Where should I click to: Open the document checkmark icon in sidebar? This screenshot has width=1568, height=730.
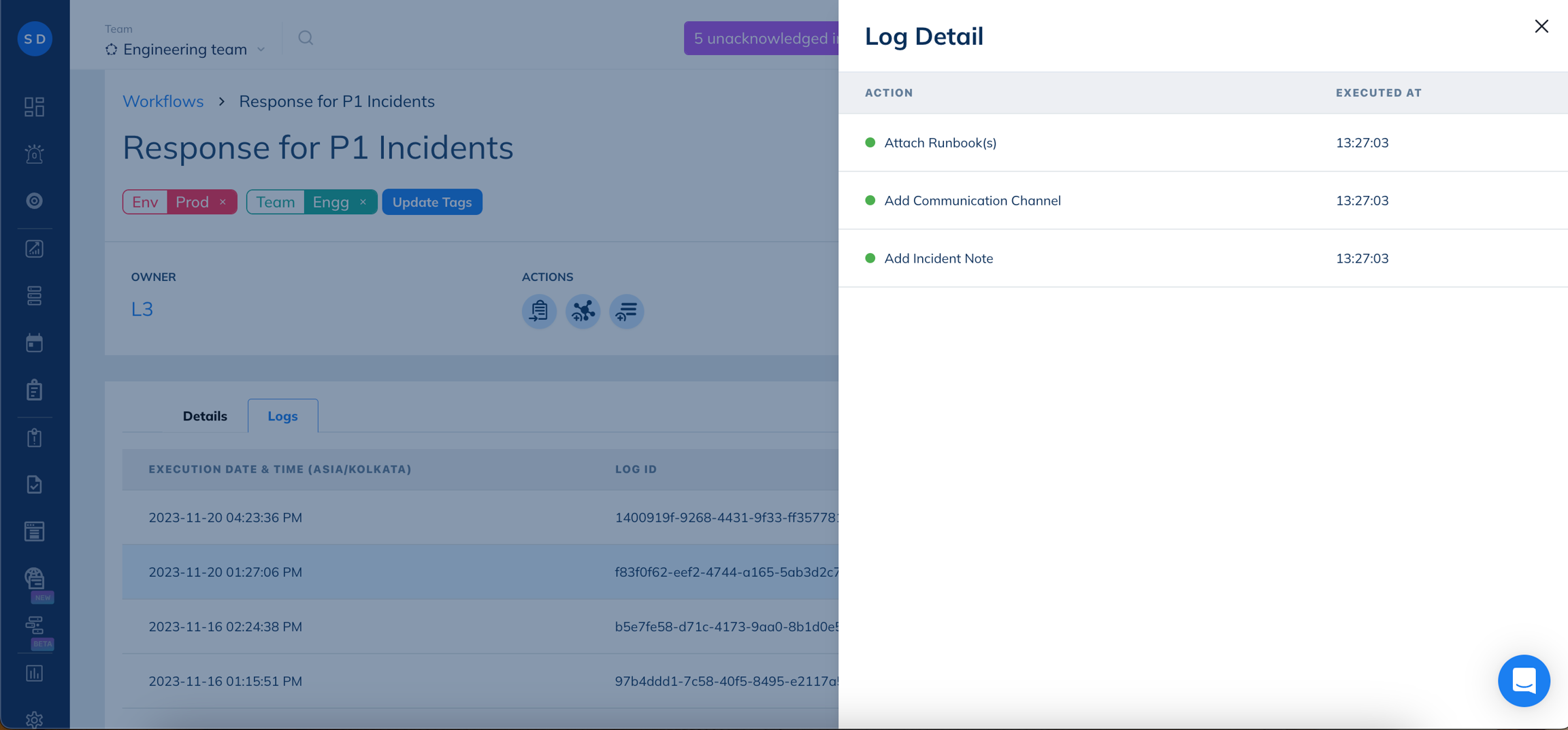click(35, 484)
